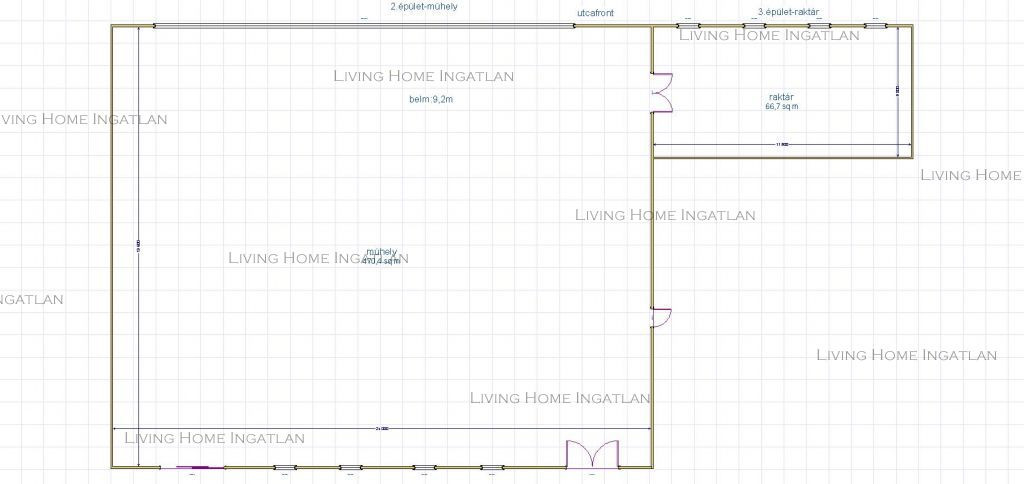Image resolution: width=1024 pixels, height=484 pixels.
Task: Select the 'műhely 470,4 sq m' room label
Action: 382,256
